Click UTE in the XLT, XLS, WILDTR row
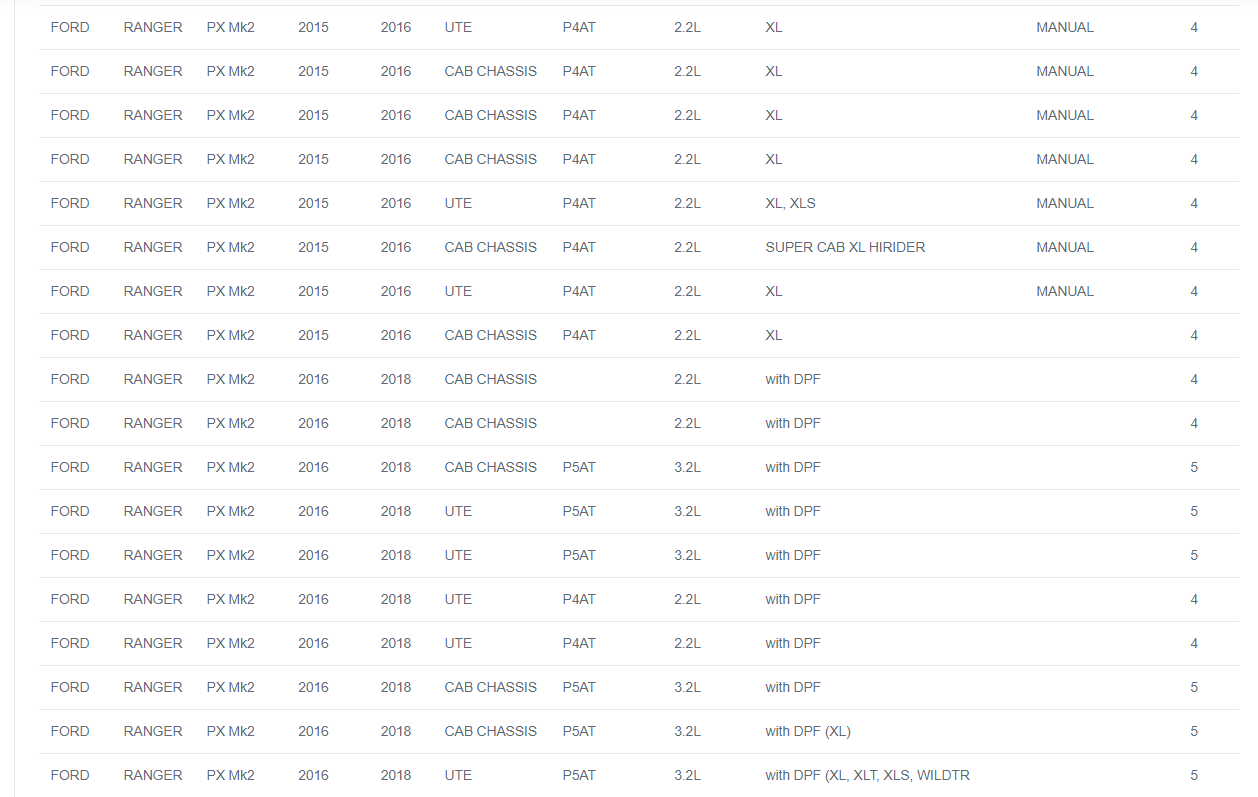Screen dimensions: 1258x797 [x=458, y=775]
